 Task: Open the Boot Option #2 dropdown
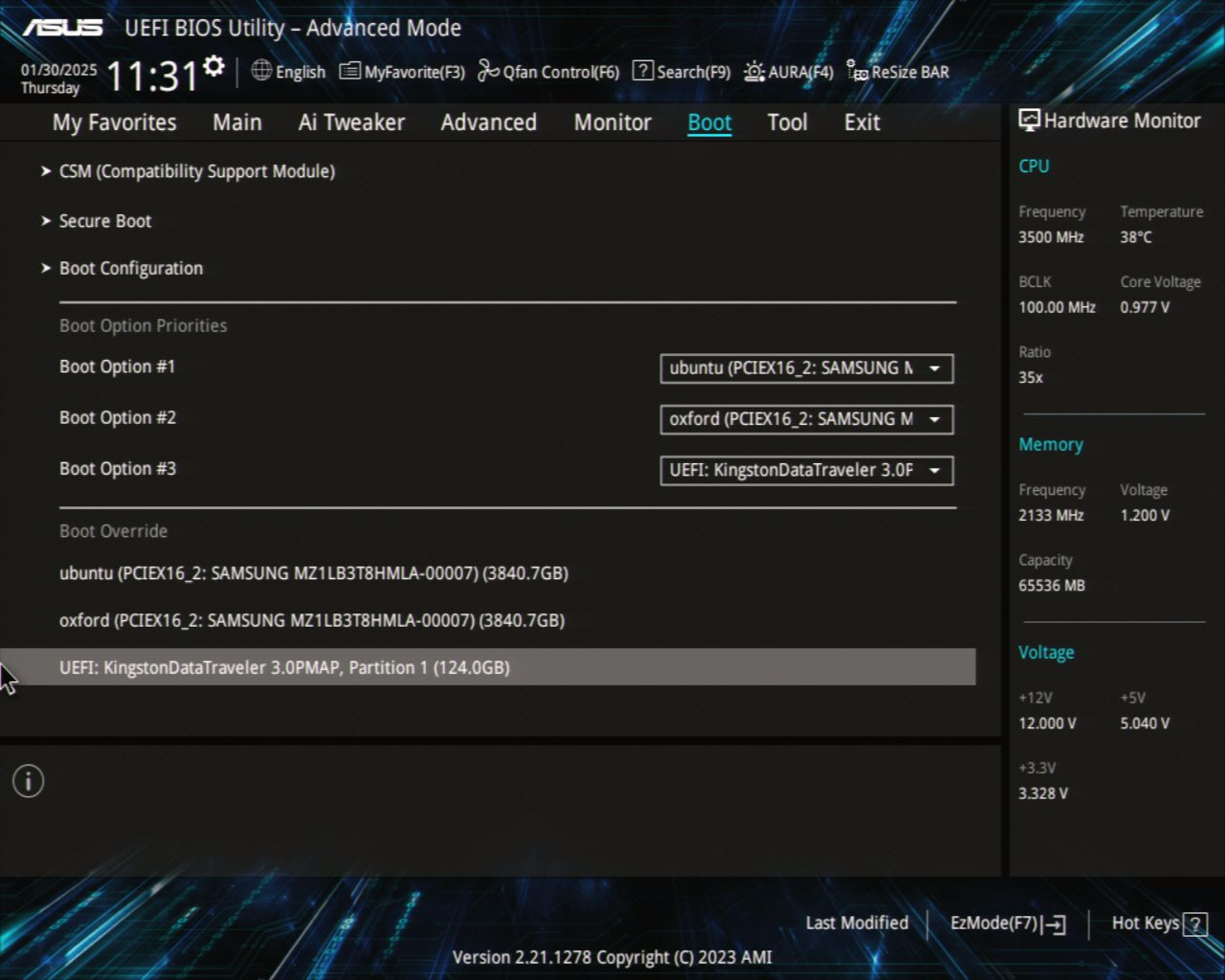[807, 419]
